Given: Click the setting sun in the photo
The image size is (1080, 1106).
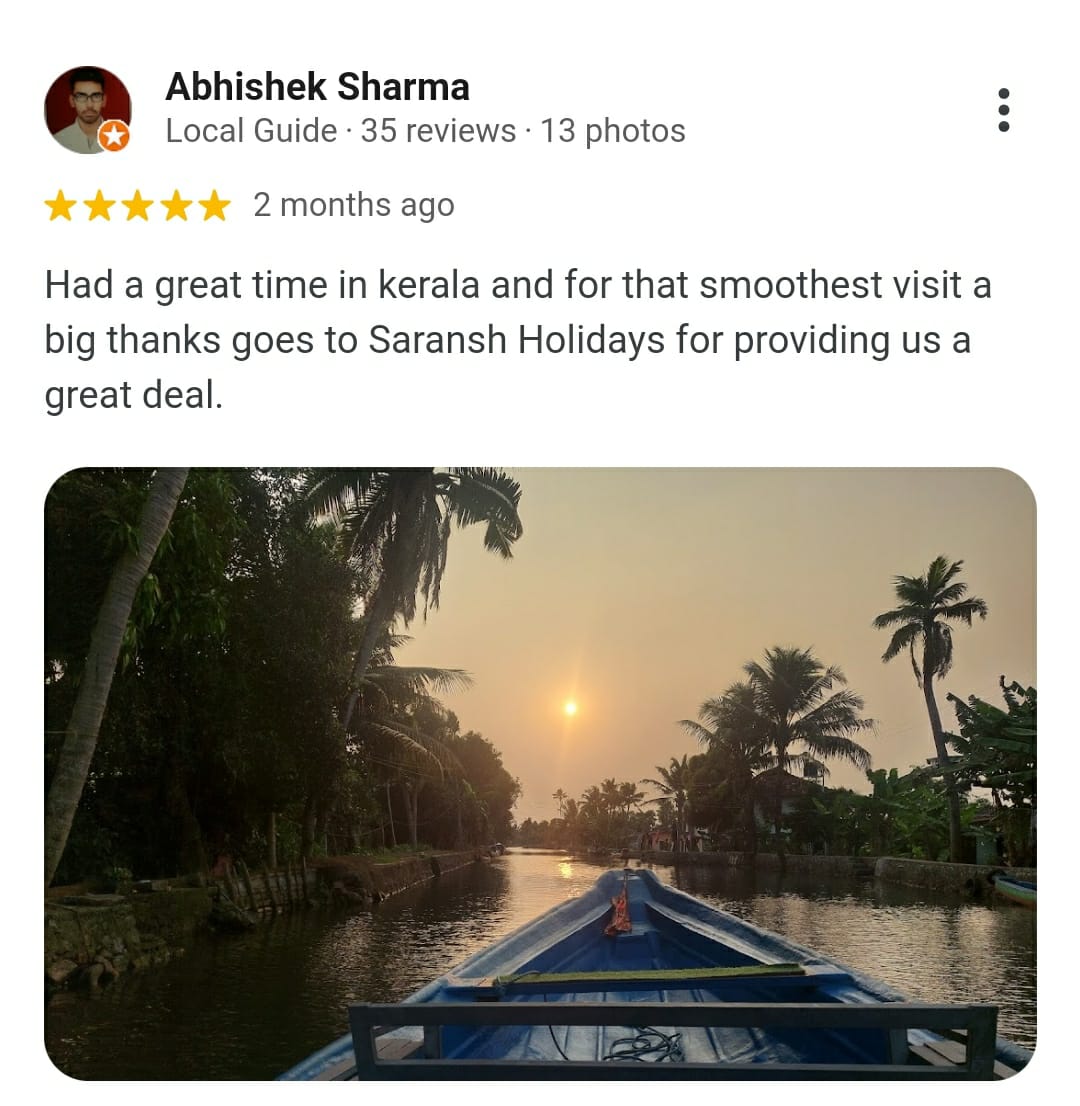Looking at the screenshot, I should [x=571, y=707].
